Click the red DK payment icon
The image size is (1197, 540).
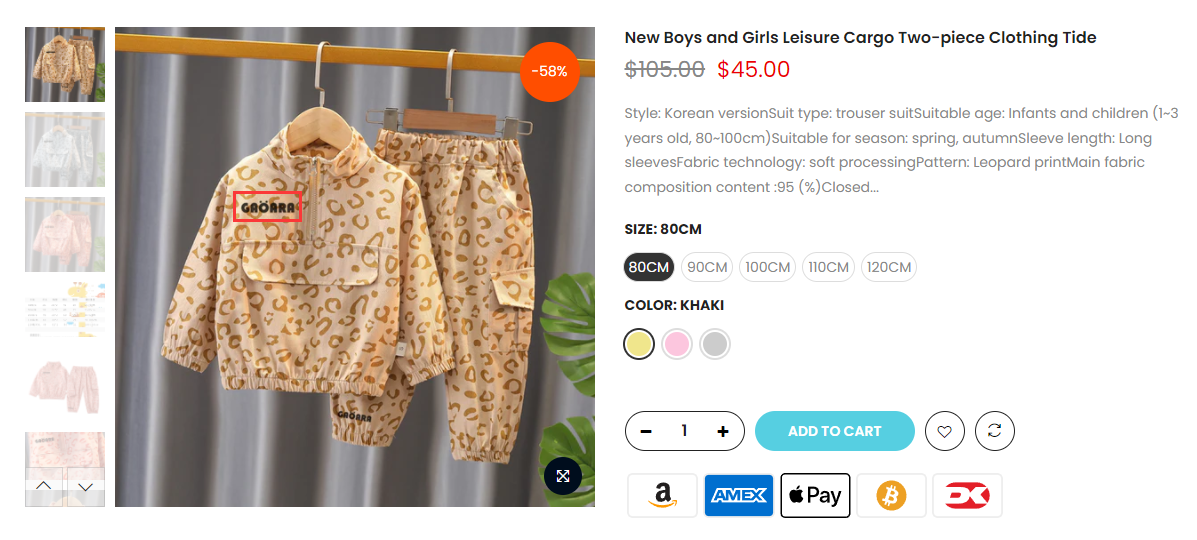pyautogui.click(x=967, y=496)
